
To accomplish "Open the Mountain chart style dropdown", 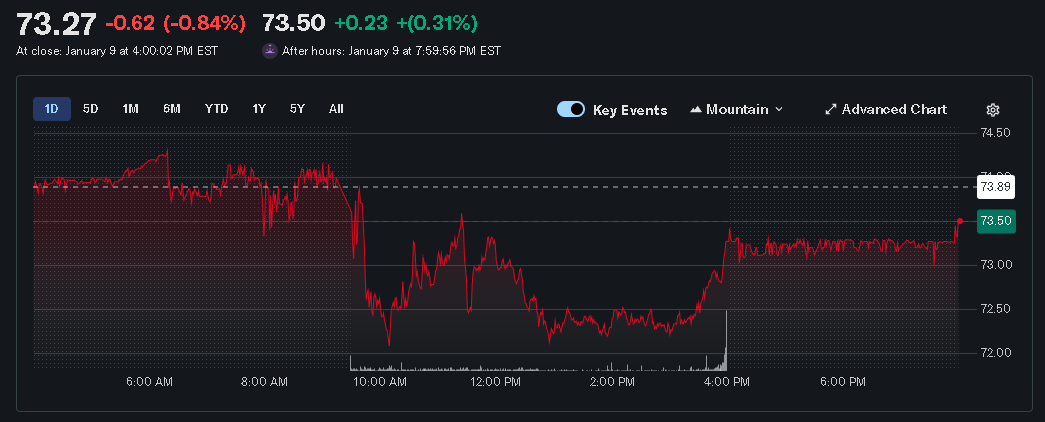I will pyautogui.click(x=736, y=109).
